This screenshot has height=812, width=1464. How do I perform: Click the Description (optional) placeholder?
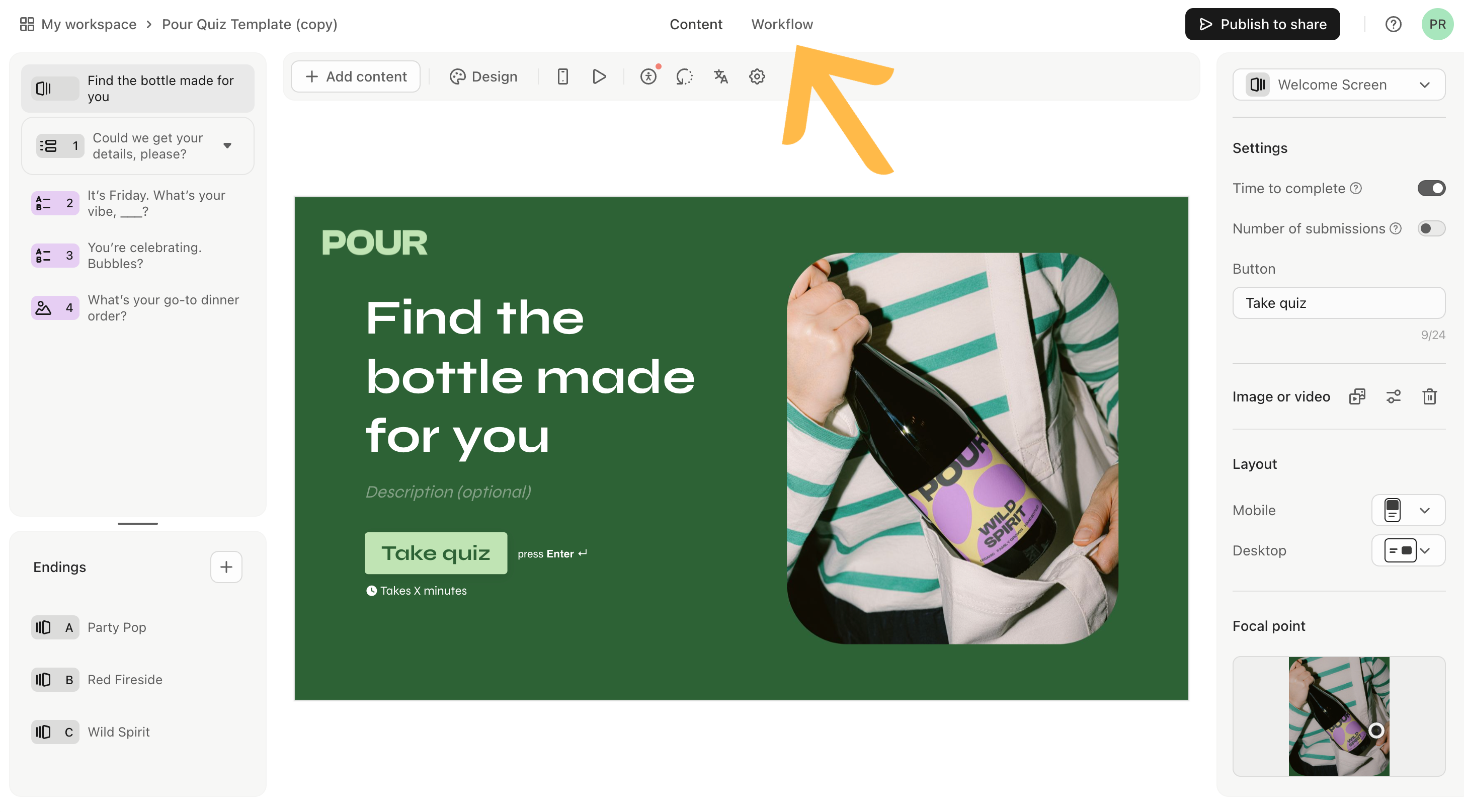(448, 491)
